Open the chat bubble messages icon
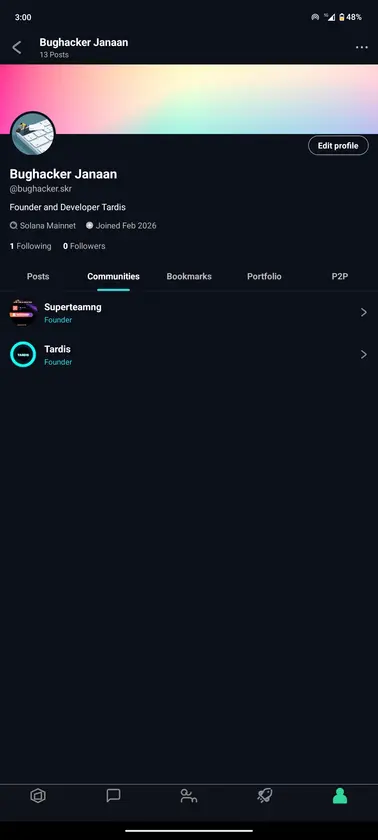 pos(114,796)
